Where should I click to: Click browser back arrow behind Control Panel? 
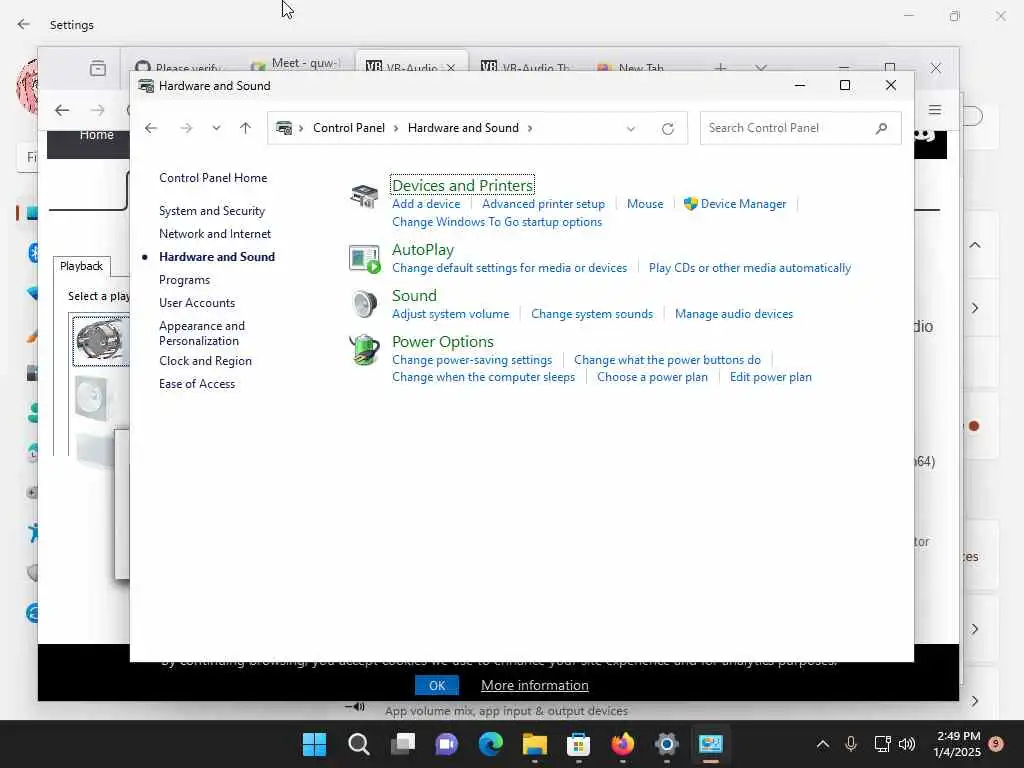pyautogui.click(x=62, y=110)
